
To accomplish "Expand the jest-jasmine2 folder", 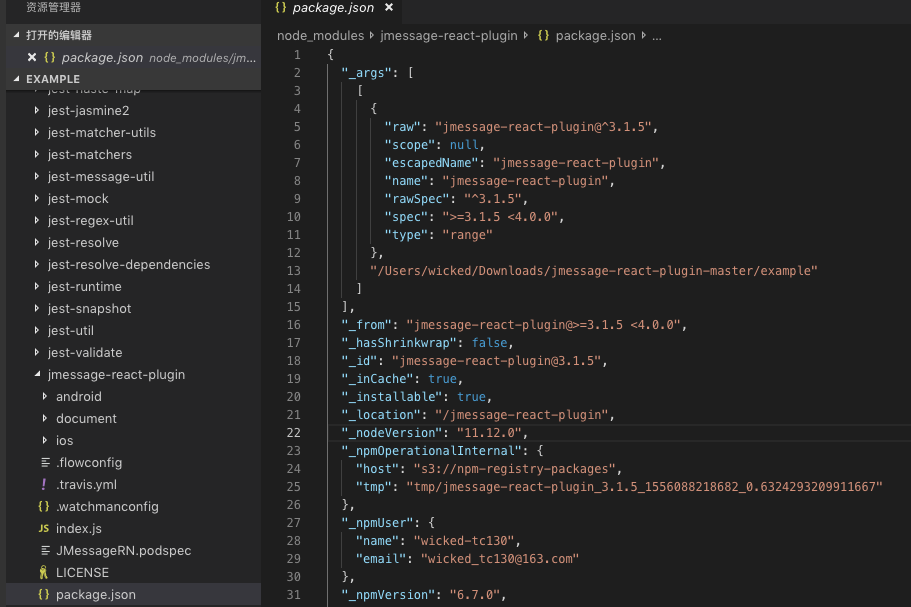I will click(x=37, y=110).
